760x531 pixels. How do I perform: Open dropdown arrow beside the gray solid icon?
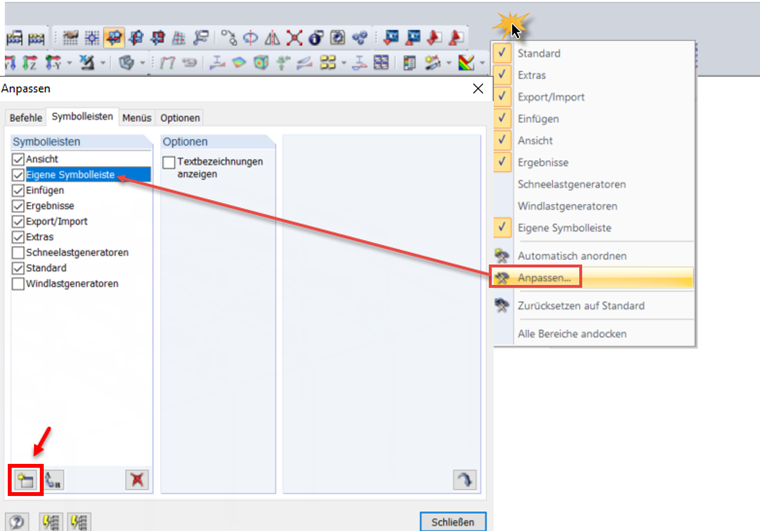(x=142, y=62)
